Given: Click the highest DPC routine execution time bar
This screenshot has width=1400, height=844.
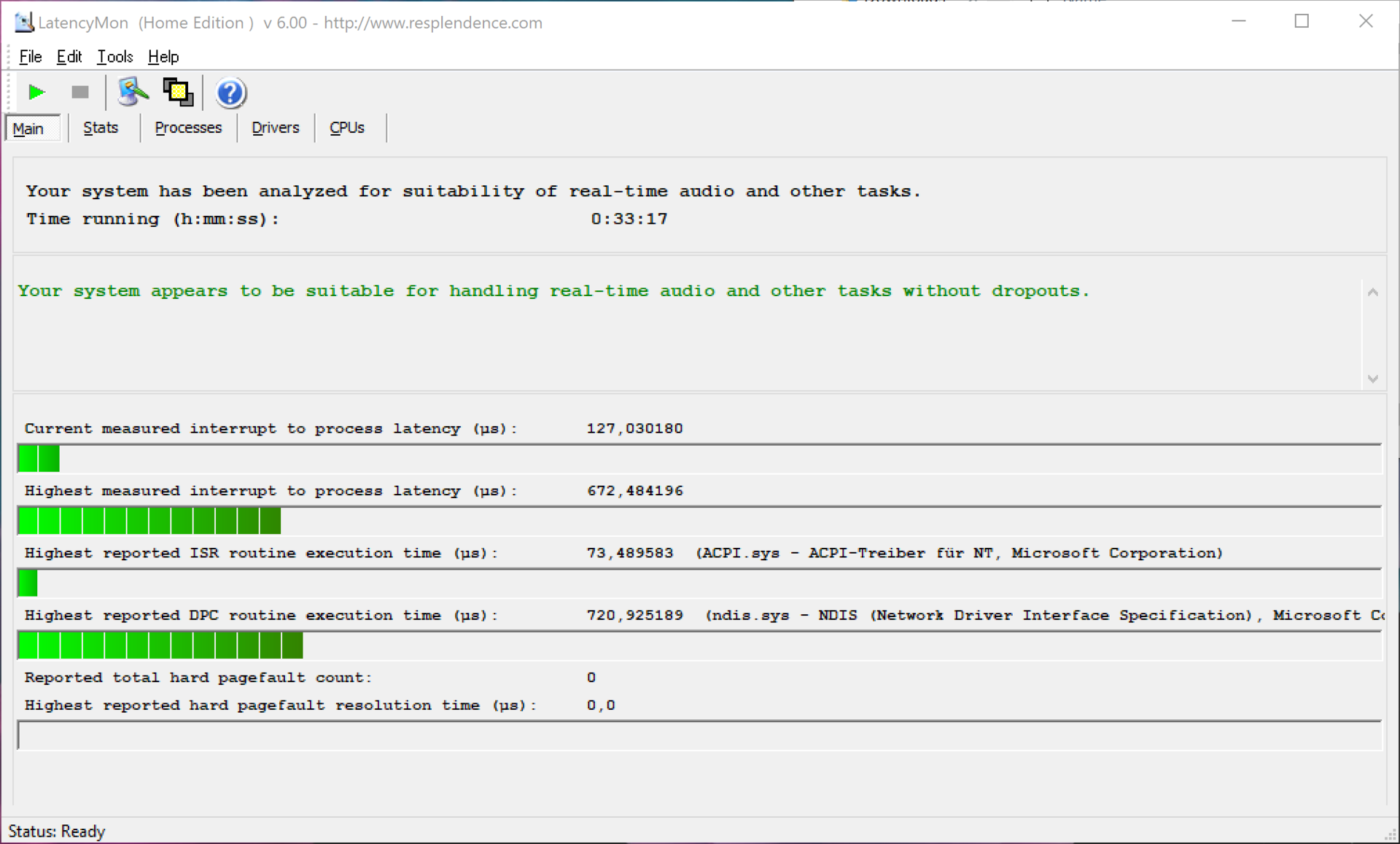Looking at the screenshot, I should (699, 646).
